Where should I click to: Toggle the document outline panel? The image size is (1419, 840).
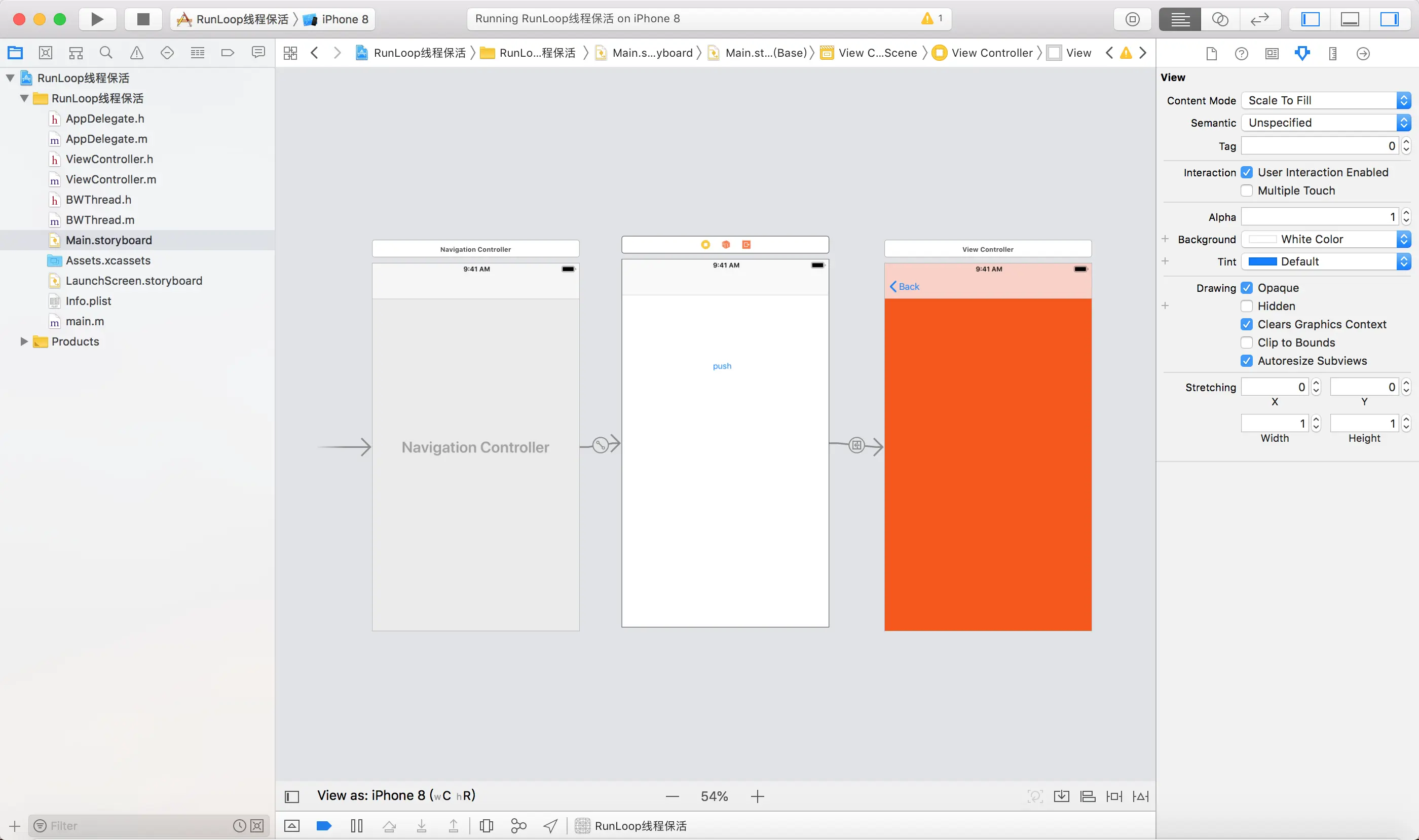tap(291, 796)
